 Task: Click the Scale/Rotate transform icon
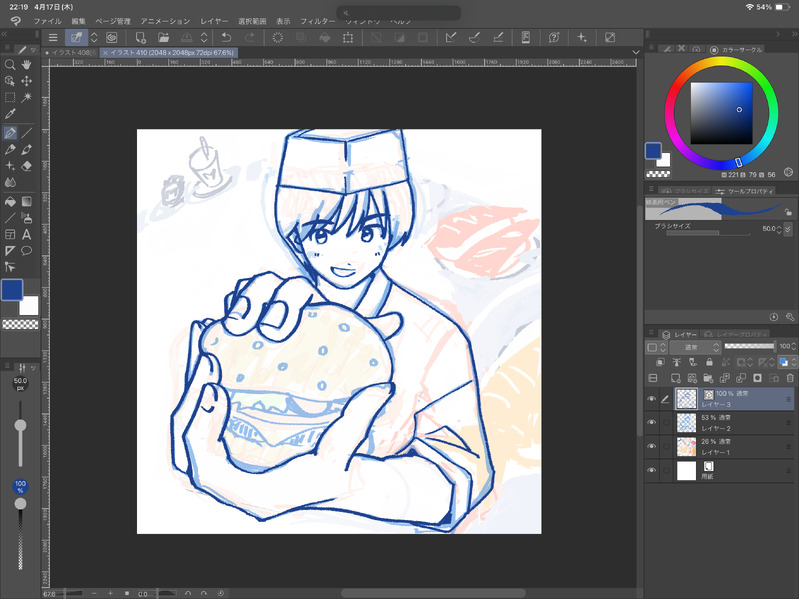click(x=348, y=38)
